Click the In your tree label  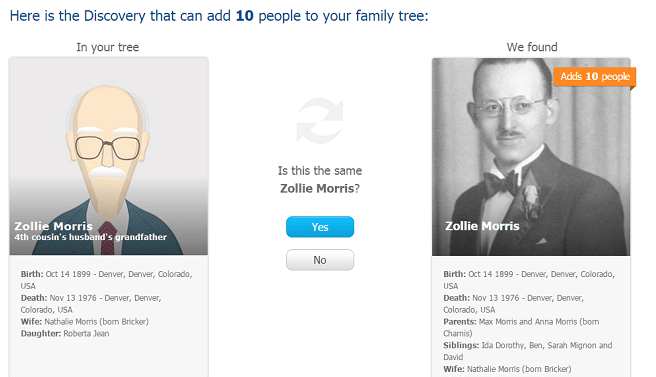[x=108, y=47]
